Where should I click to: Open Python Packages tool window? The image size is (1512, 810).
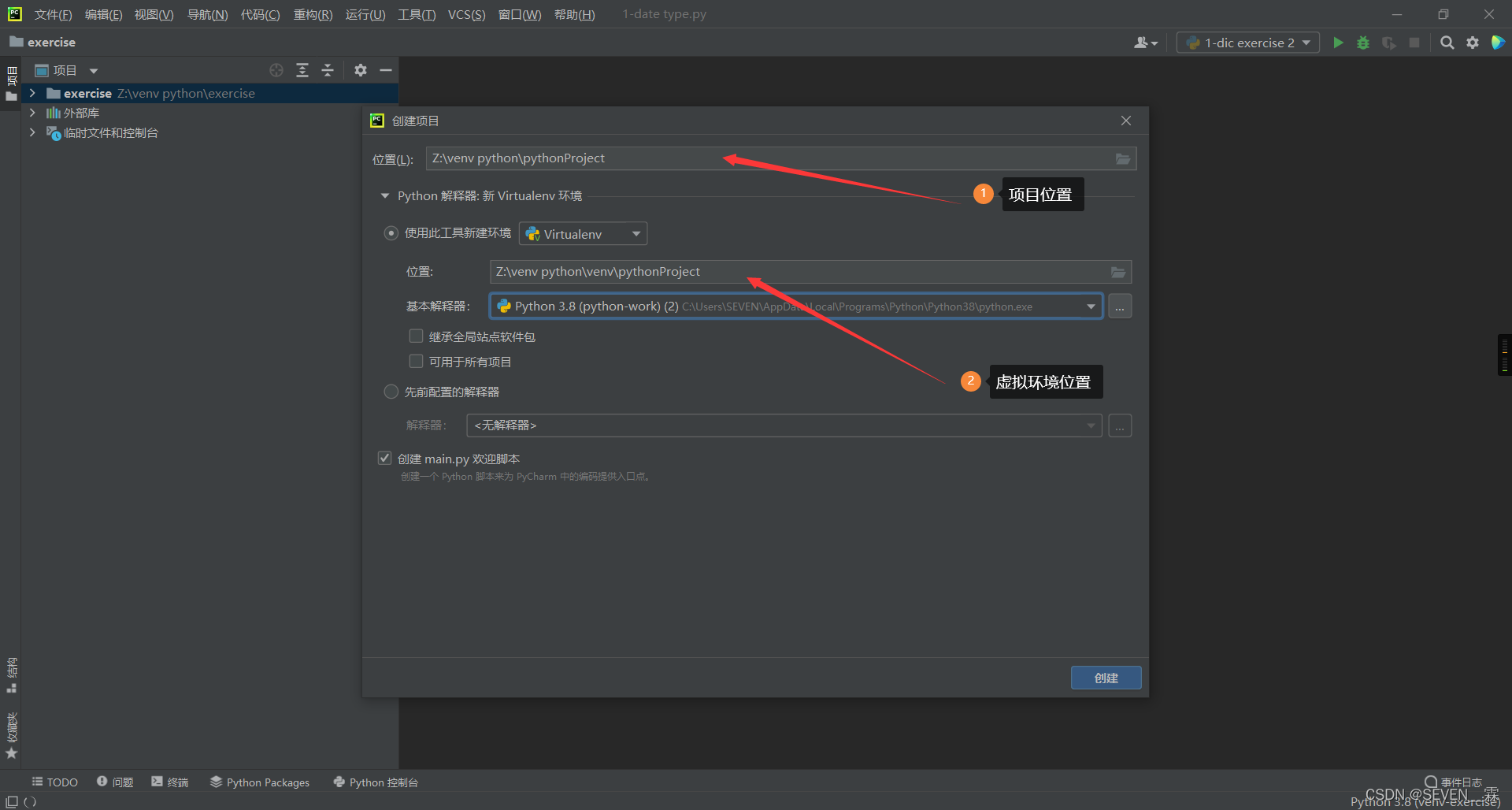[260, 782]
